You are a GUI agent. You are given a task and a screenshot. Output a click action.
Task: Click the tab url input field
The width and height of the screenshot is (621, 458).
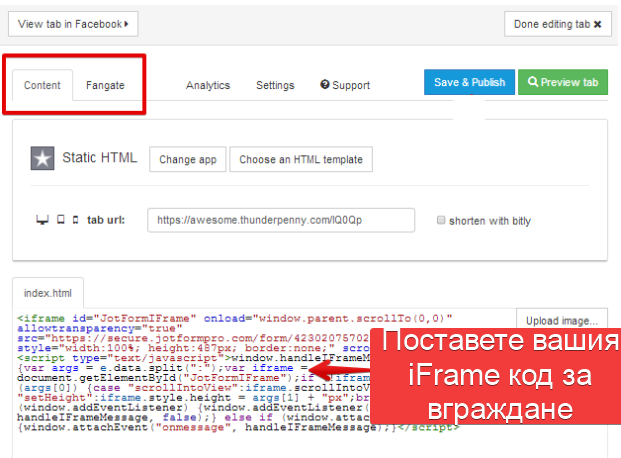[x=280, y=220]
